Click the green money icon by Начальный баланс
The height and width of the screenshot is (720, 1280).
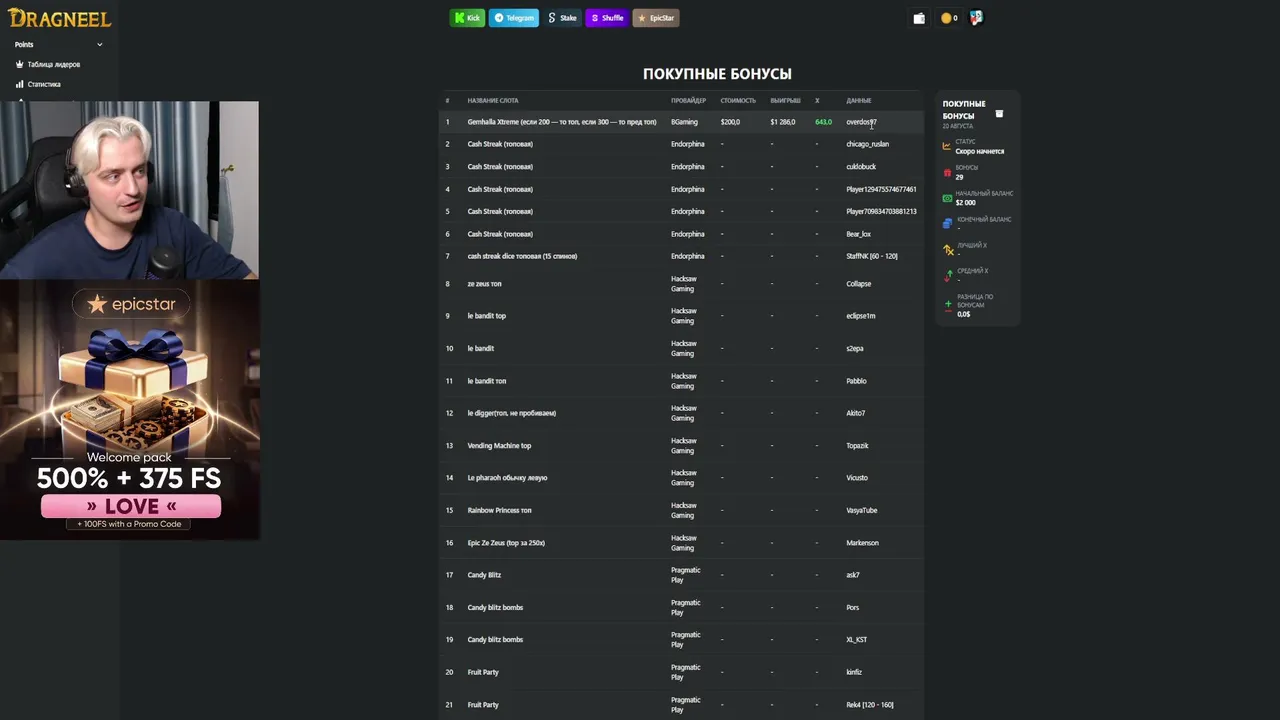tap(947, 198)
